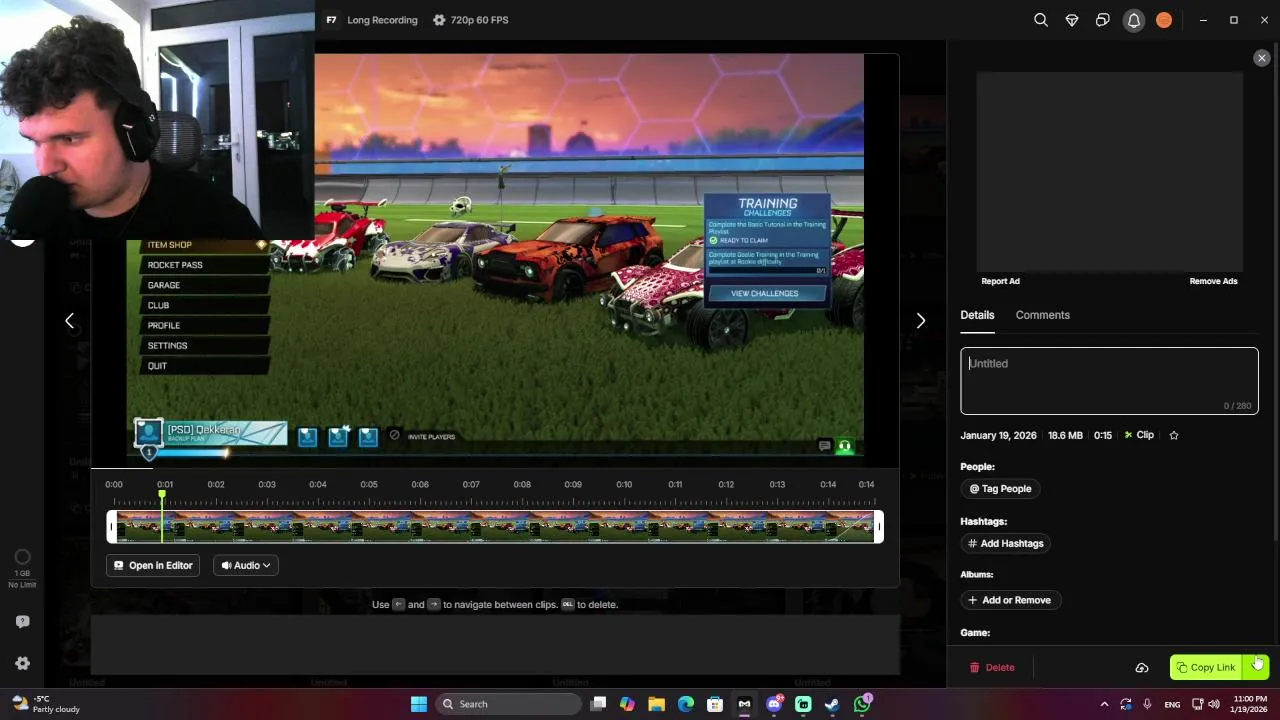Click the Tag People button
1280x720 pixels.
click(x=1000, y=489)
